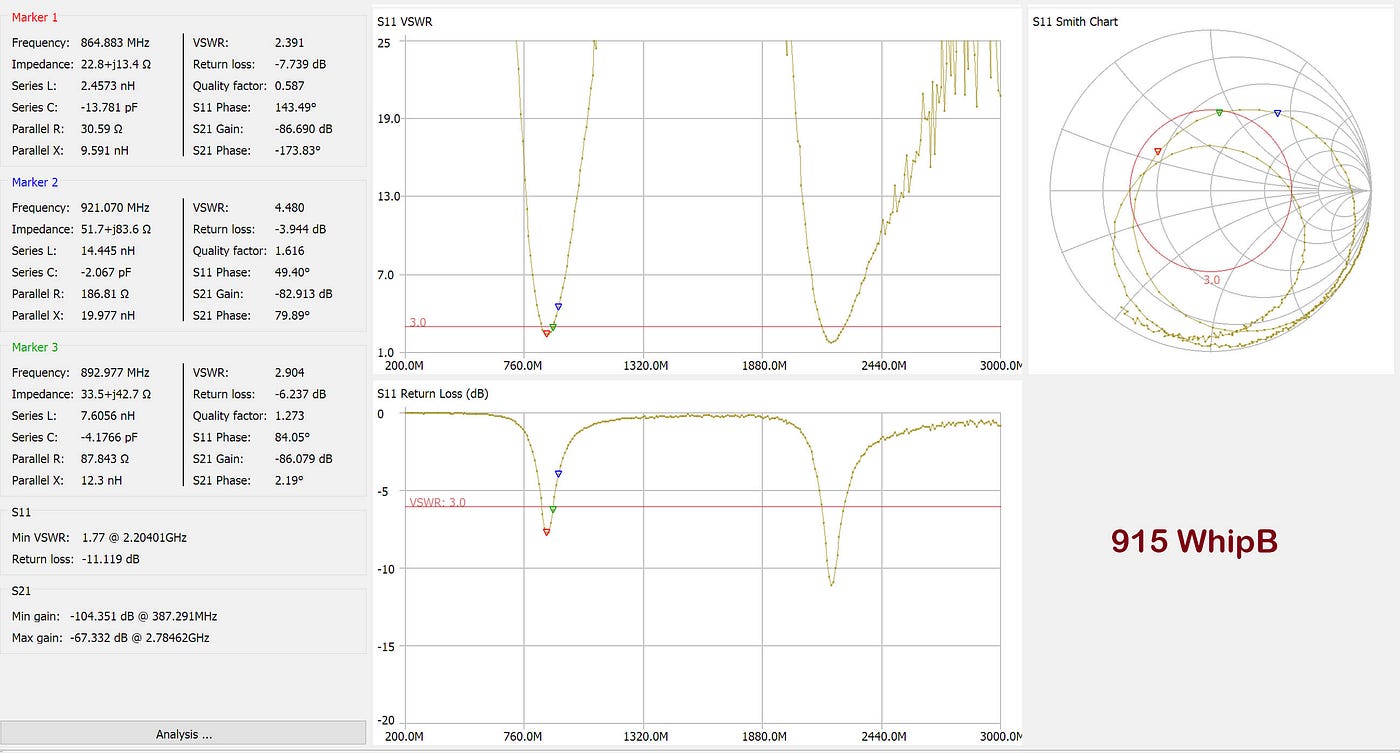
Task: Click Parallel R value 30.59 Ω
Action: pos(102,129)
